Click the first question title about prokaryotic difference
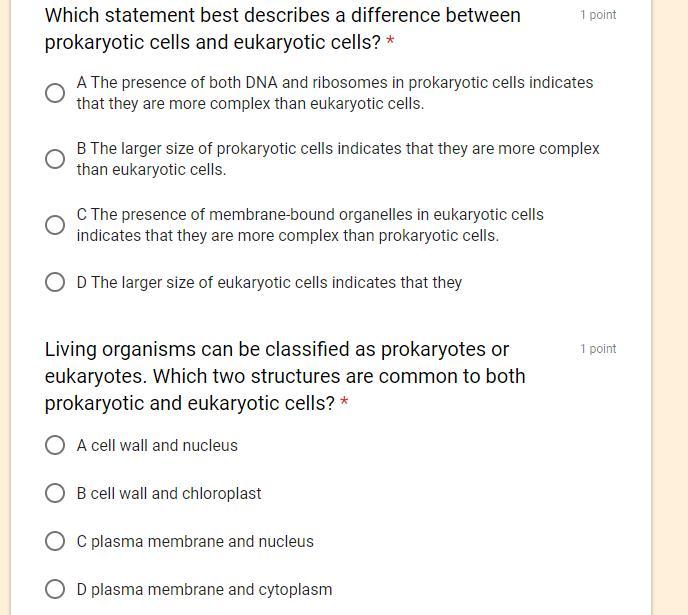Screen dimensions: 688x615 [x=283, y=29]
